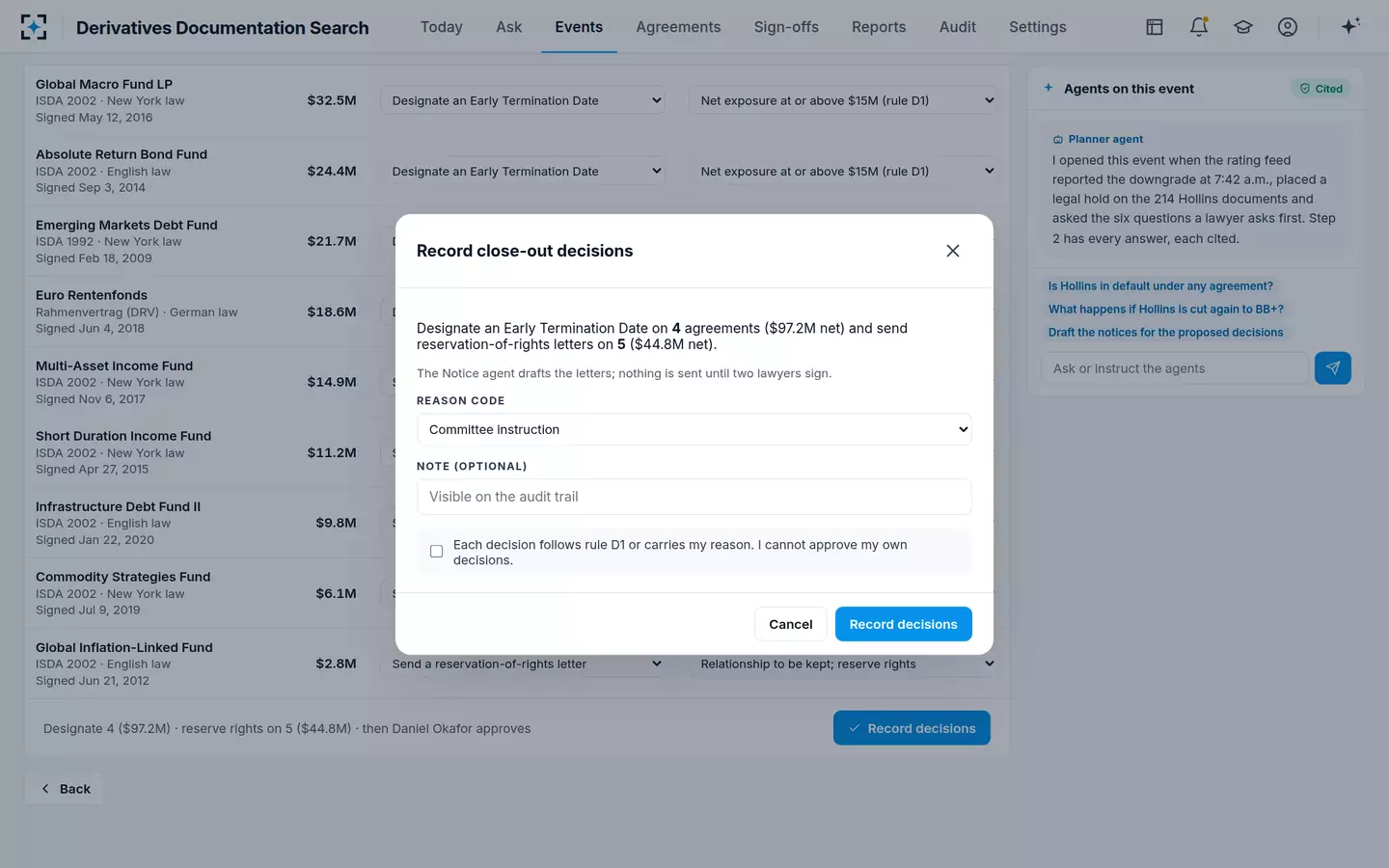This screenshot has width=1389, height=868.
Task: Switch to the Audit tab
Action: [x=958, y=27]
